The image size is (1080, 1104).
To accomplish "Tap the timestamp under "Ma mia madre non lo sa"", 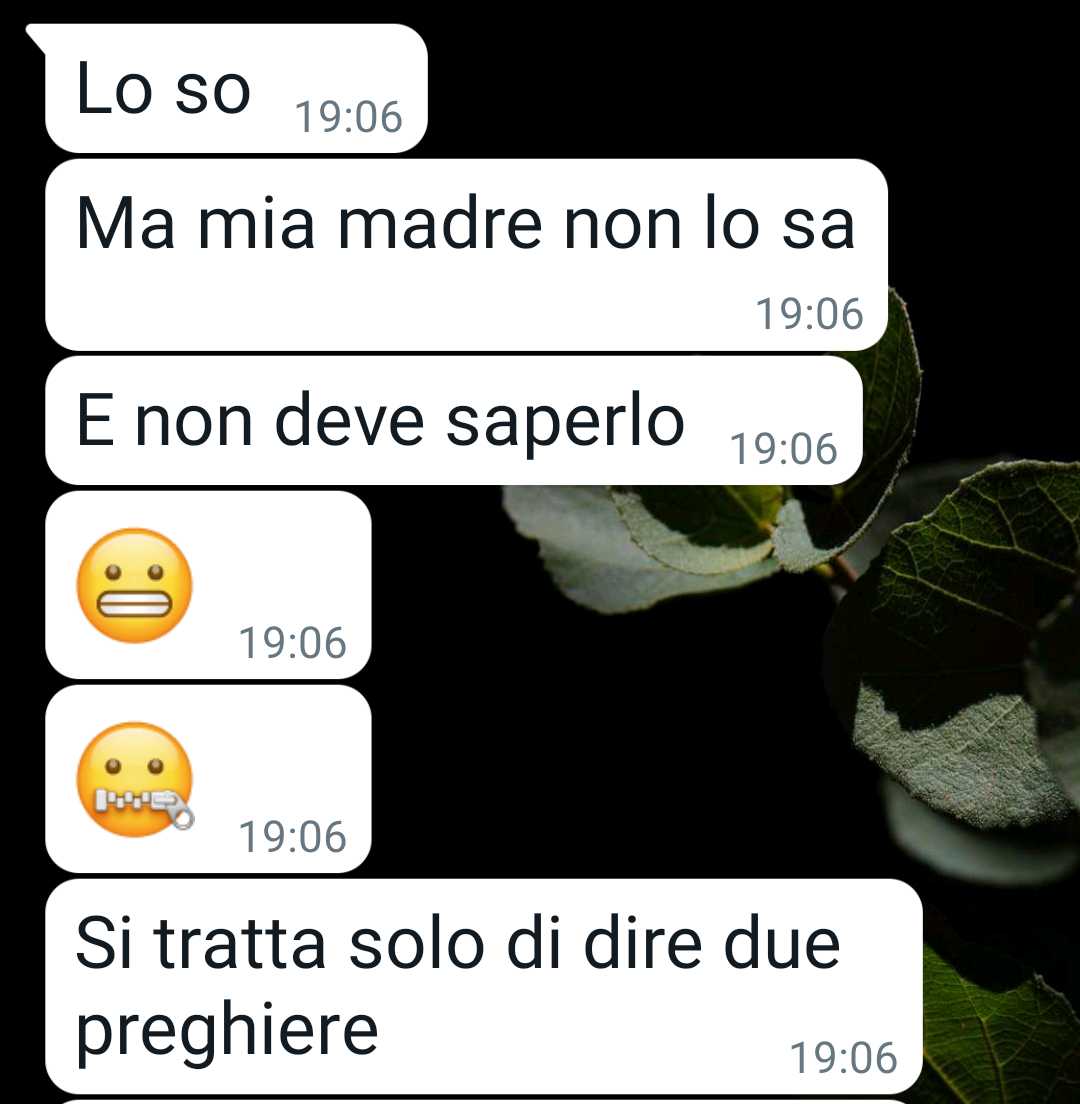I will [x=810, y=314].
